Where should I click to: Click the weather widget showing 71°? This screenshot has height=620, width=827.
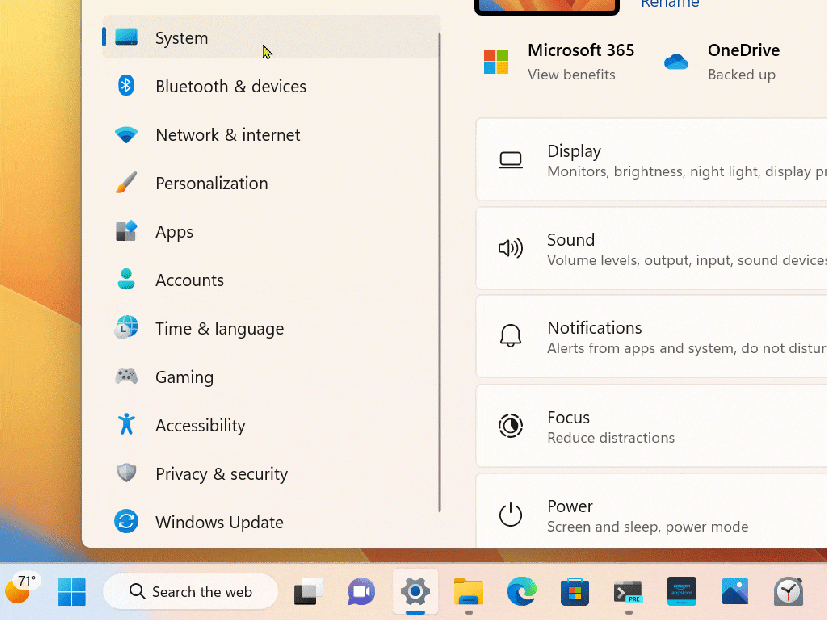[x=21, y=590]
